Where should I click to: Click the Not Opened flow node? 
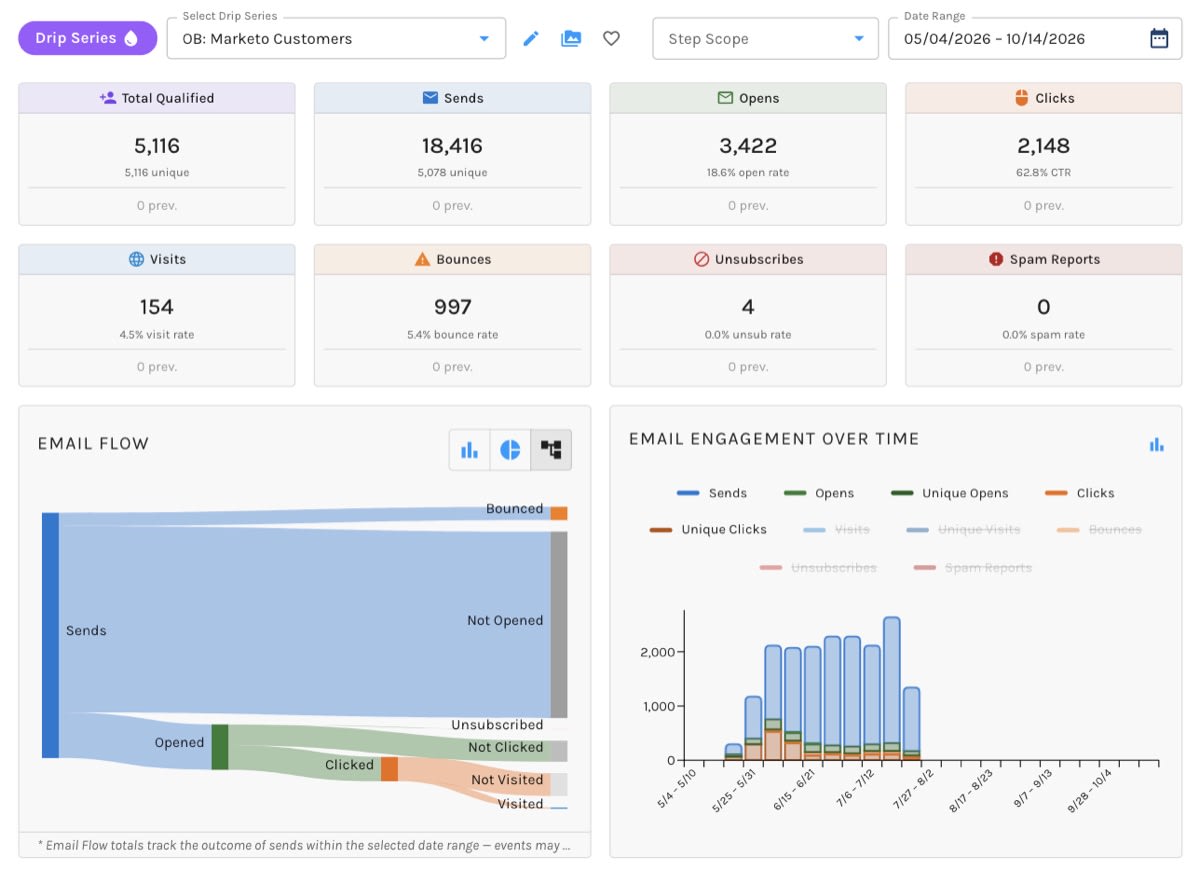559,624
